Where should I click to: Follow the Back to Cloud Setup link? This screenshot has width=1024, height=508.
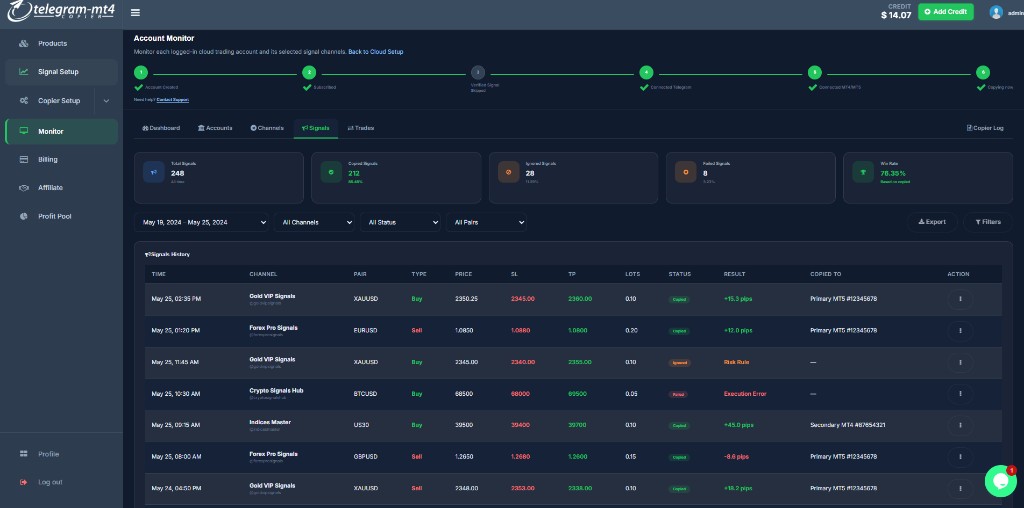pos(376,52)
